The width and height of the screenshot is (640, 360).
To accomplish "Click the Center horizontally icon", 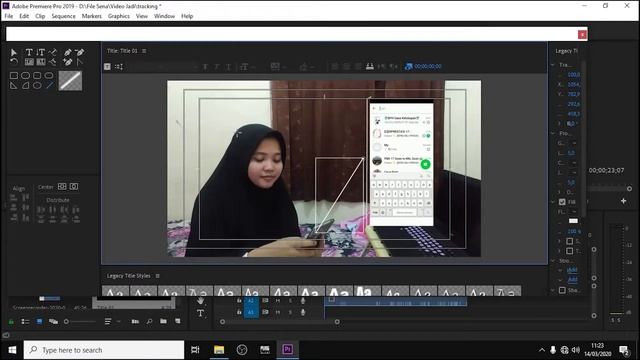I will pos(74,187).
